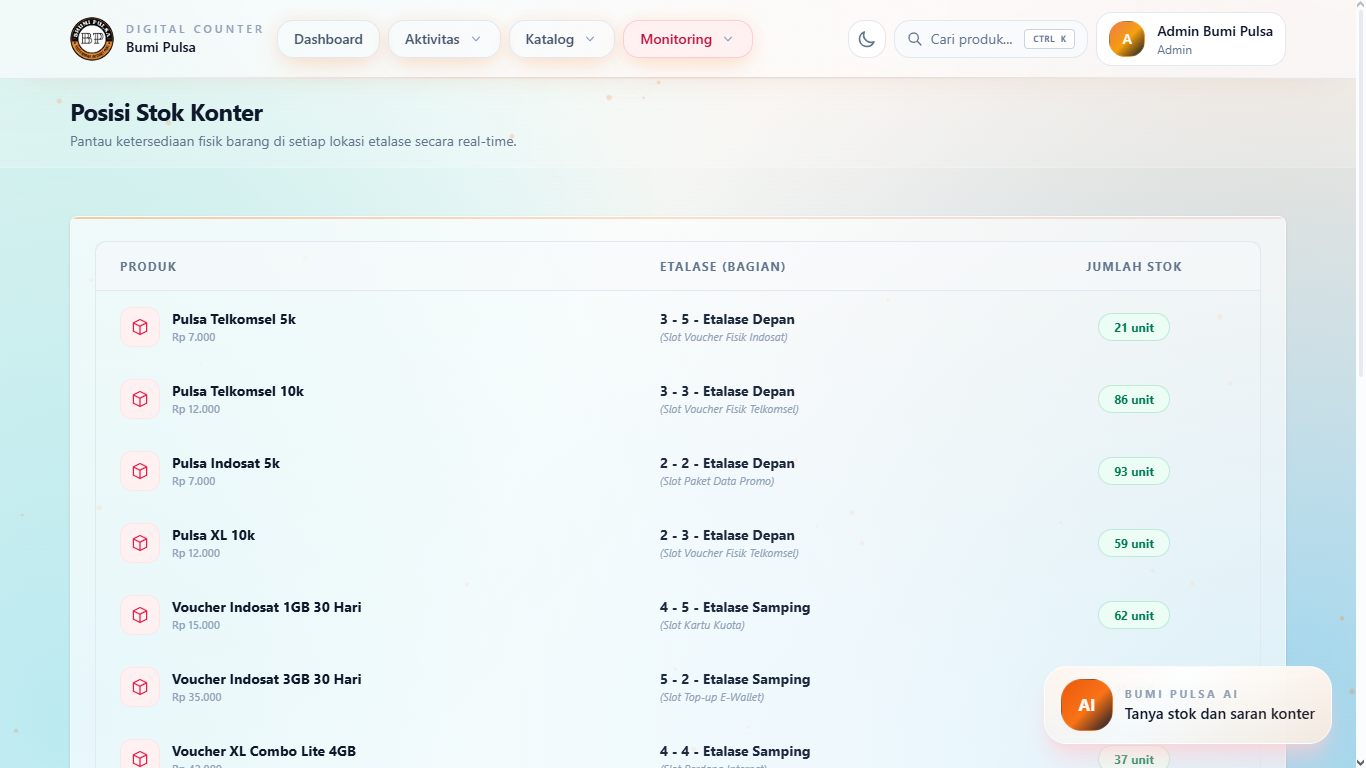Expand the Monitoring menu
Image resolution: width=1366 pixels, height=768 pixels.
click(x=688, y=39)
